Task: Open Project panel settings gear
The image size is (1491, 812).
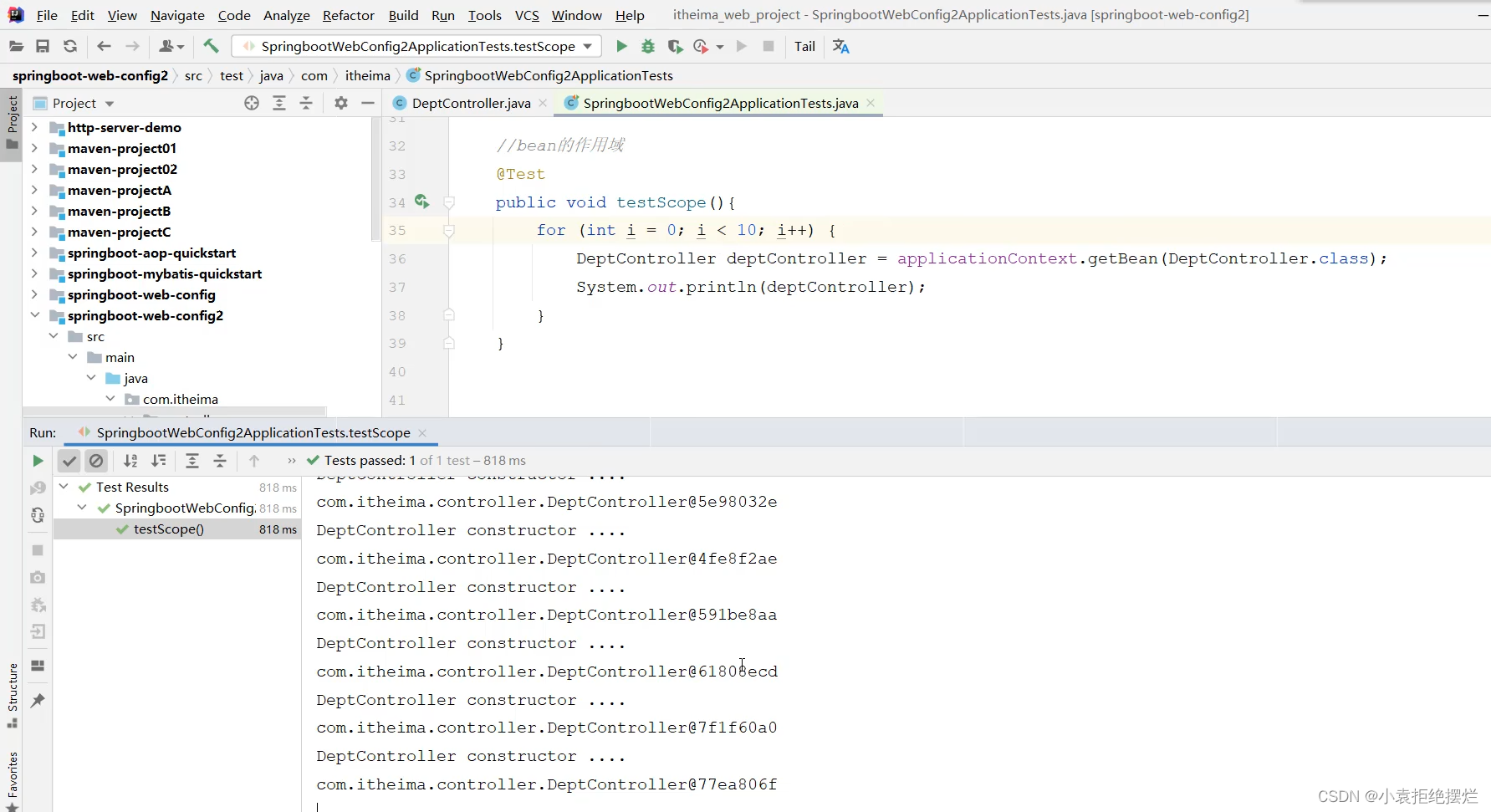Action: (340, 103)
